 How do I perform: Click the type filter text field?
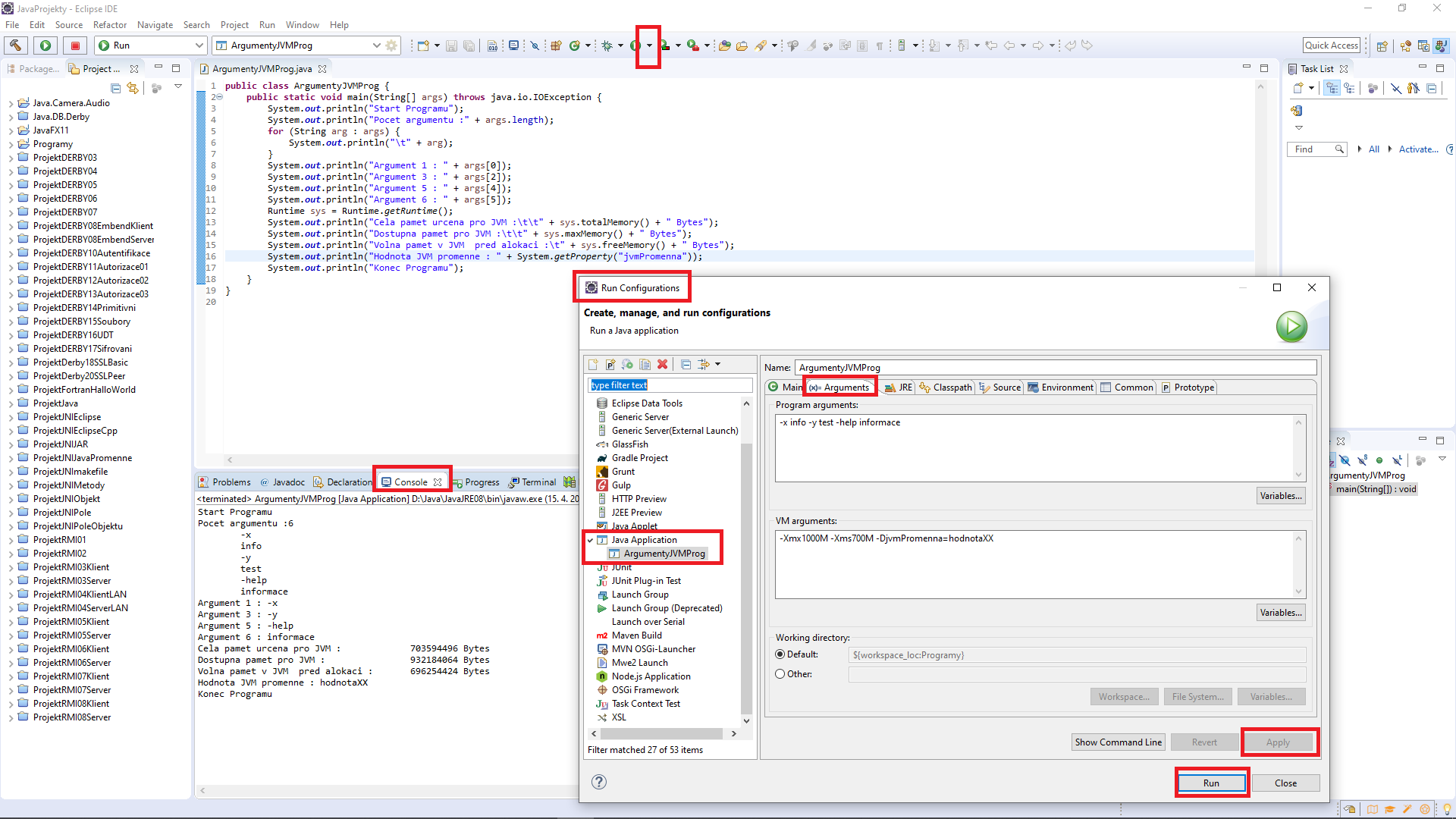[670, 385]
